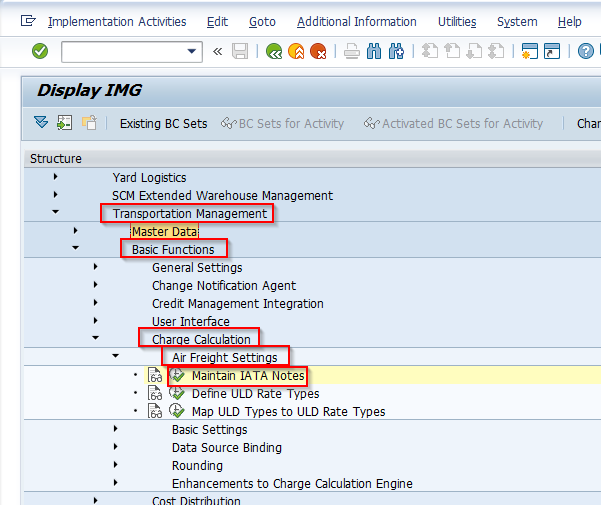Click the First Page icon

430,51
